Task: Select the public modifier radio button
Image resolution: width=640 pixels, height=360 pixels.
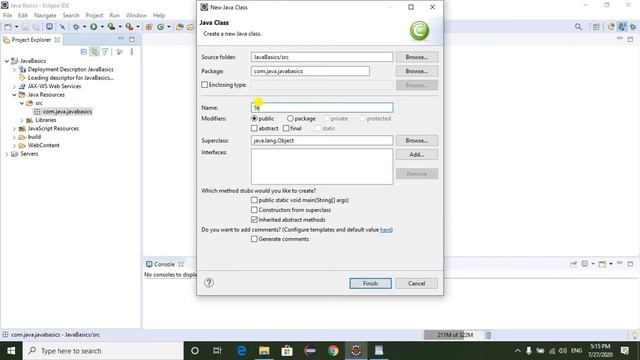Action: [x=254, y=119]
